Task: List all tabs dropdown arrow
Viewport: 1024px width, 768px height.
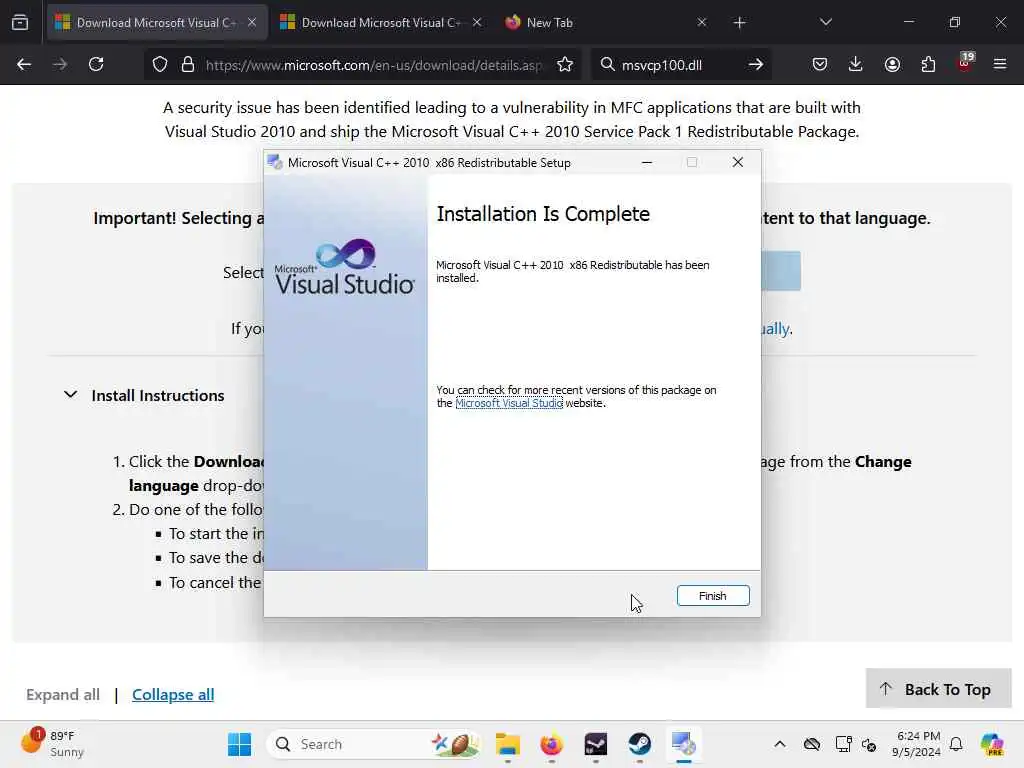Action: pos(825,23)
